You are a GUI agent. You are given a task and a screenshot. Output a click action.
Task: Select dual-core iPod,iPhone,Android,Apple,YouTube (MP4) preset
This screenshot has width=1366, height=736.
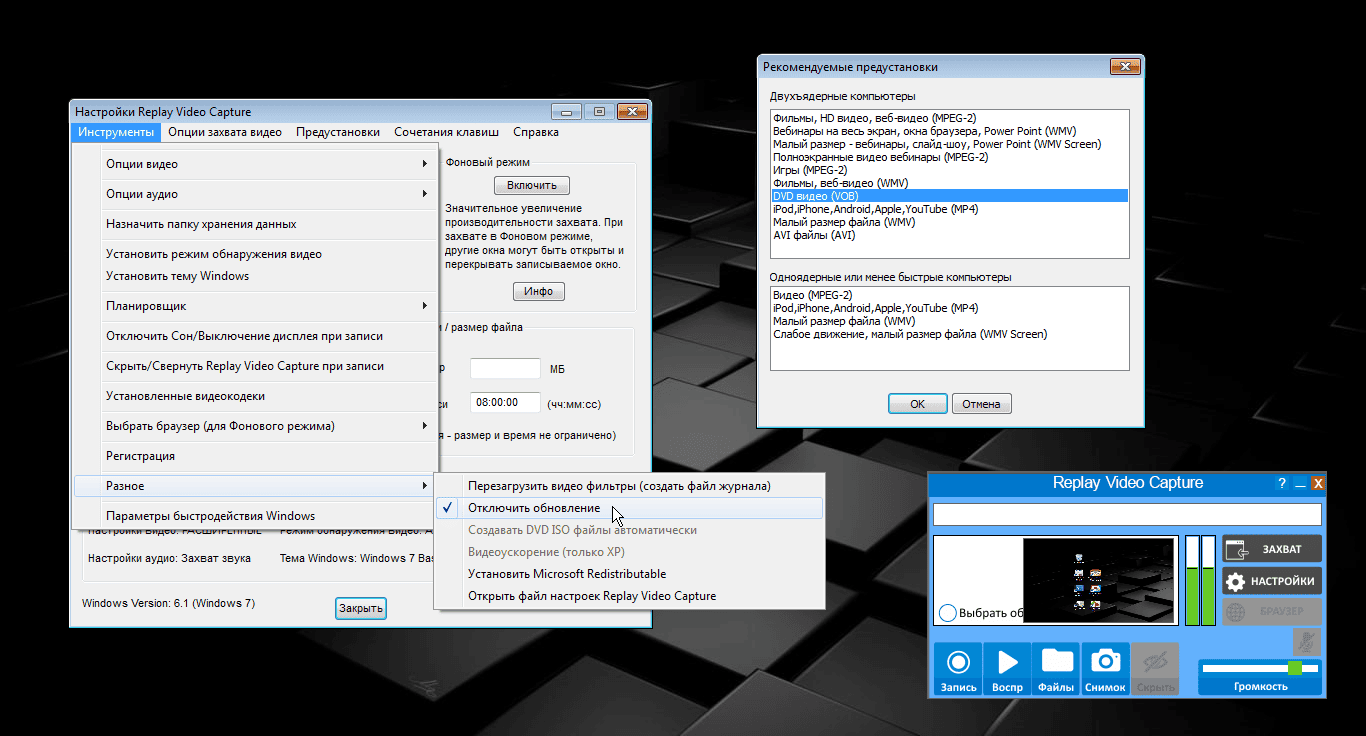(950, 209)
